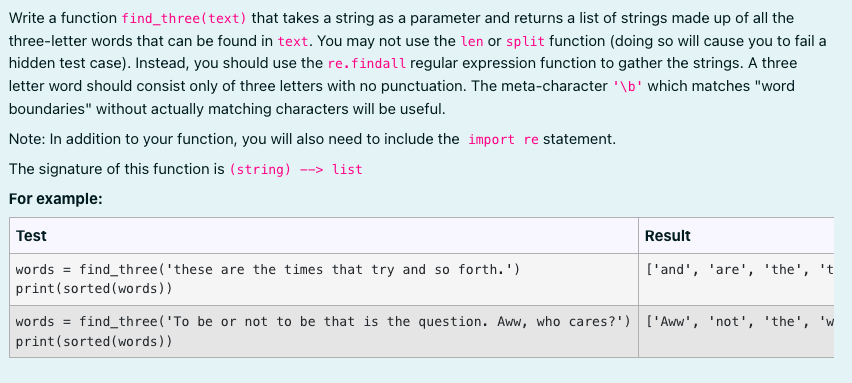This screenshot has width=852, height=383.
Task: Click print(sorted(words)) in the second test row
Action: tap(94, 341)
